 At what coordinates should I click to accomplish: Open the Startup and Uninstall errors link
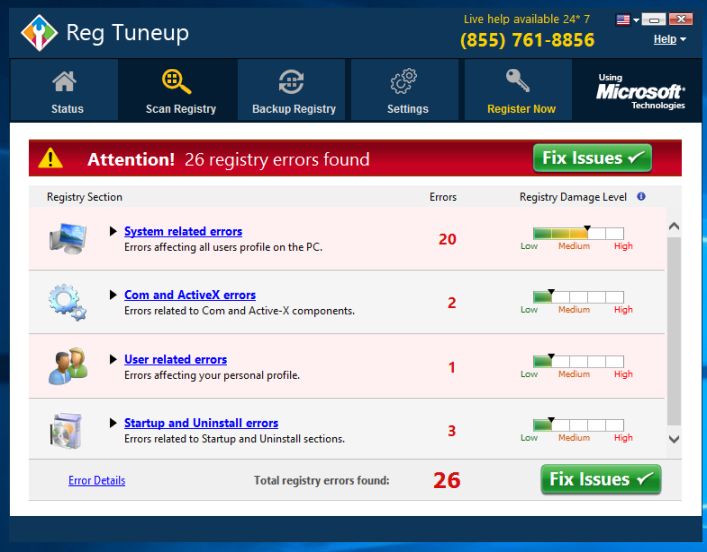(201, 423)
